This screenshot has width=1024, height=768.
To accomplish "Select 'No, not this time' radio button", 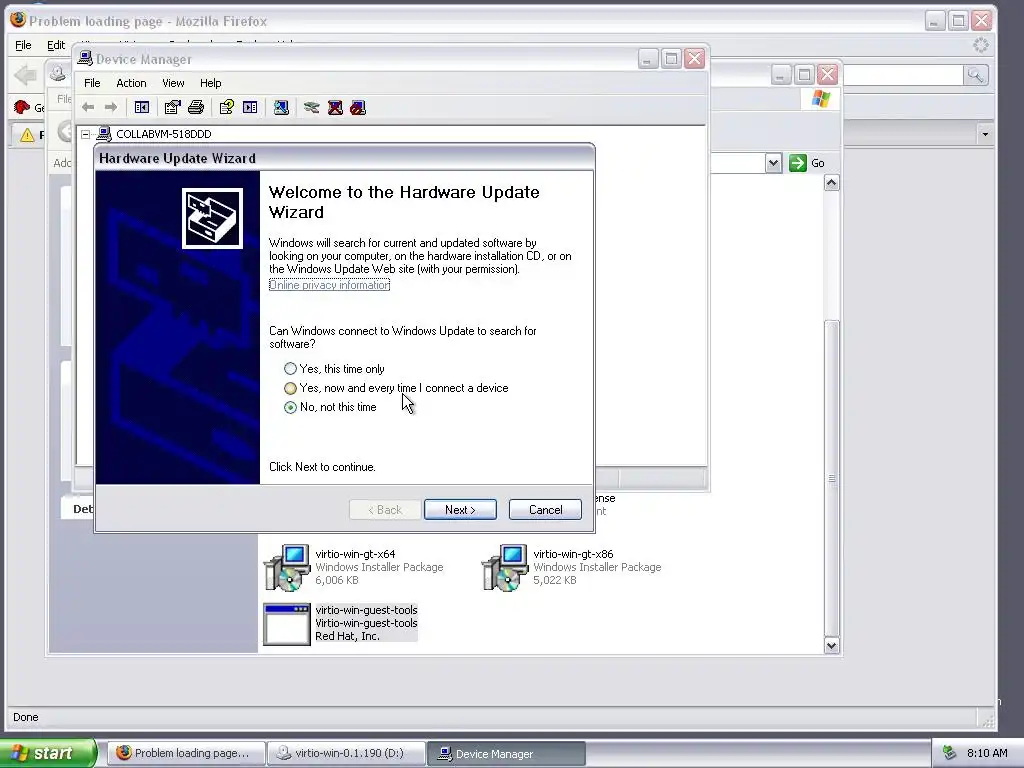I will [x=291, y=407].
